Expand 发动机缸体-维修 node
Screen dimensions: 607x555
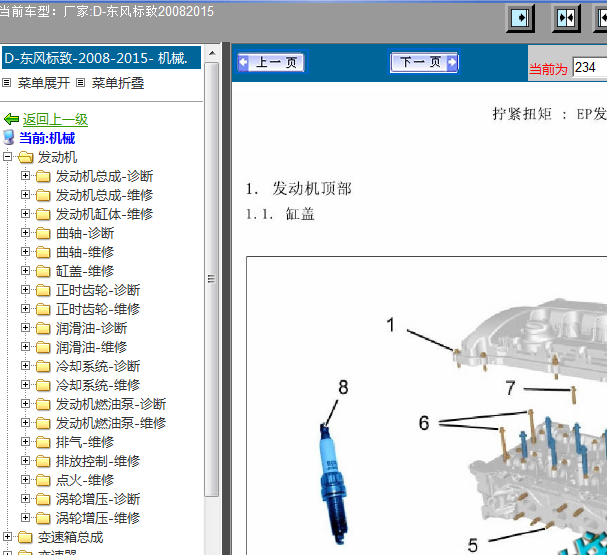pos(25,214)
